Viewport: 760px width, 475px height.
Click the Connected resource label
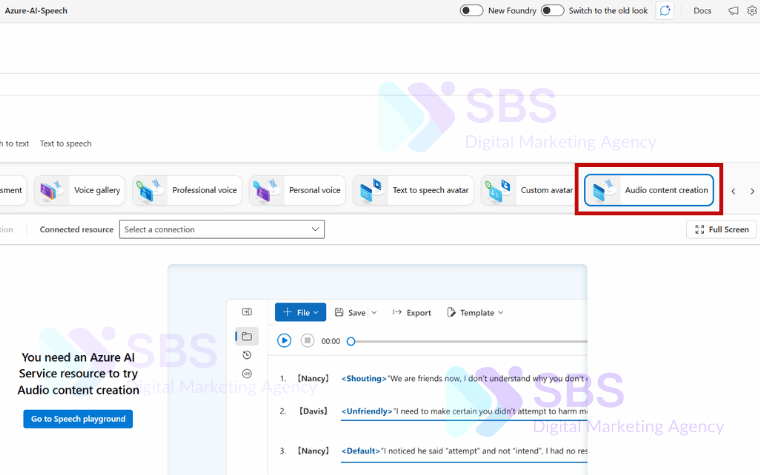tap(77, 230)
